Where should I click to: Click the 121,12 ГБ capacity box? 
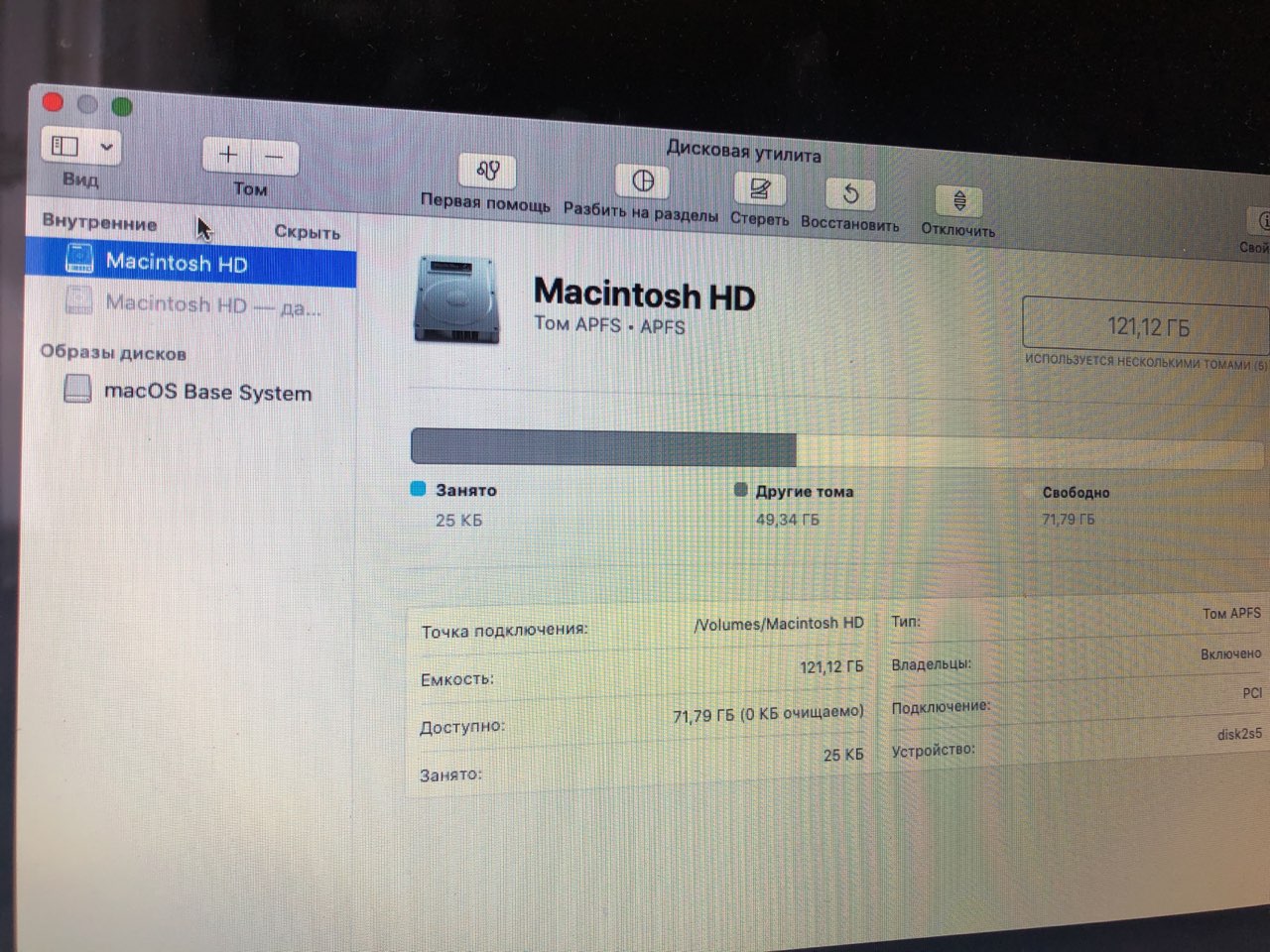(1146, 324)
